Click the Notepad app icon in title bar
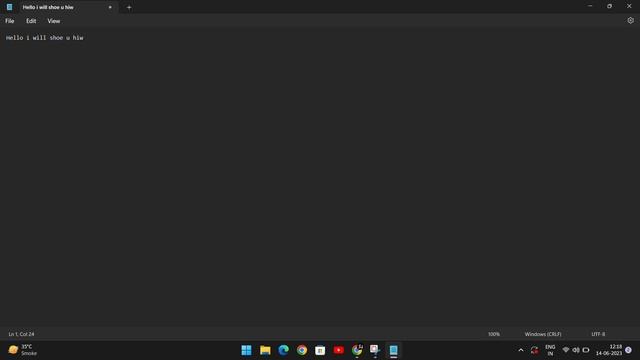Viewport: 640px width, 360px height. (x=9, y=7)
